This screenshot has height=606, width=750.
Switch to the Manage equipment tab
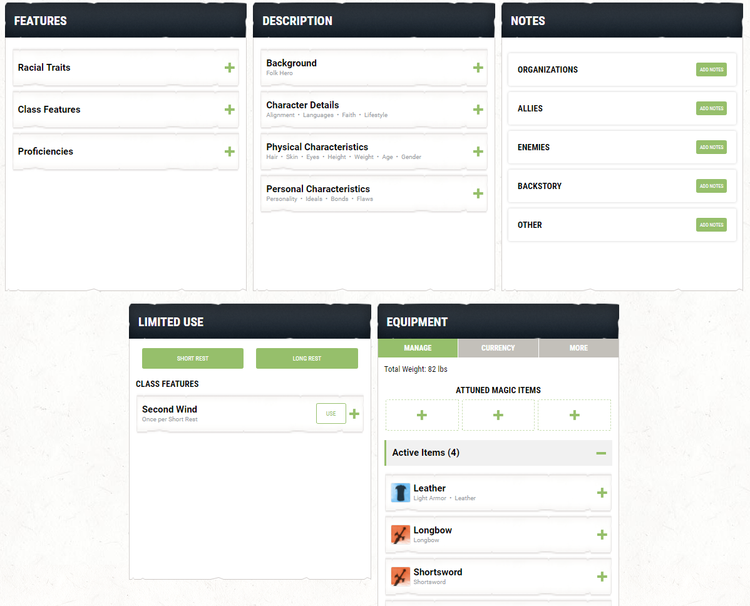pos(418,348)
